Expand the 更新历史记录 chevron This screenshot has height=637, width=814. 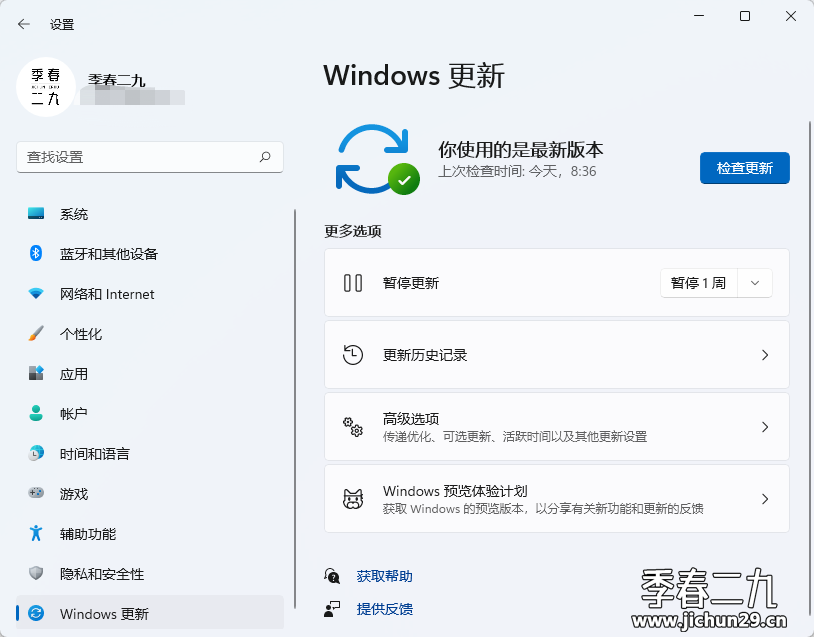pos(765,355)
